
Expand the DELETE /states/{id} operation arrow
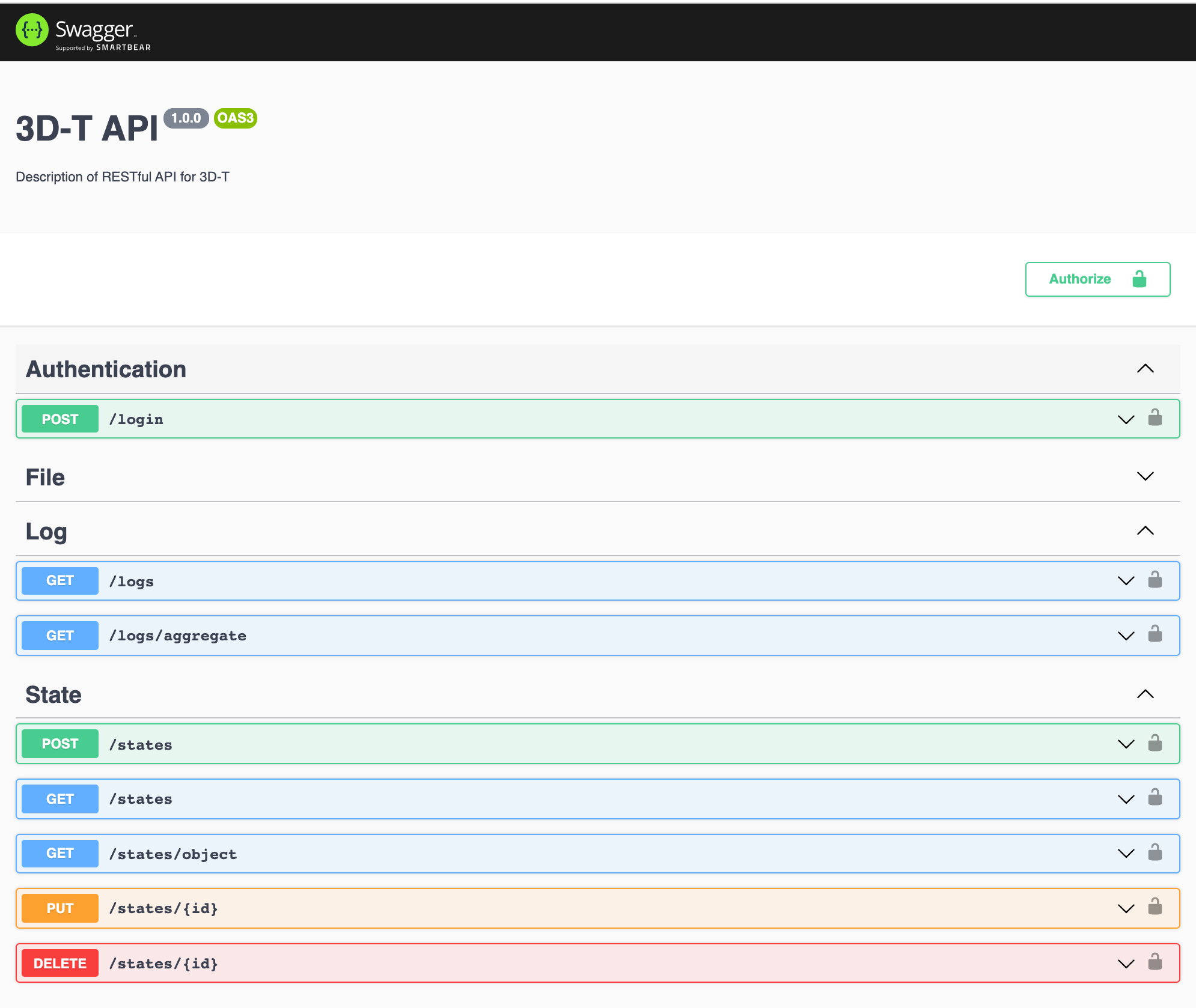pyautogui.click(x=1126, y=964)
